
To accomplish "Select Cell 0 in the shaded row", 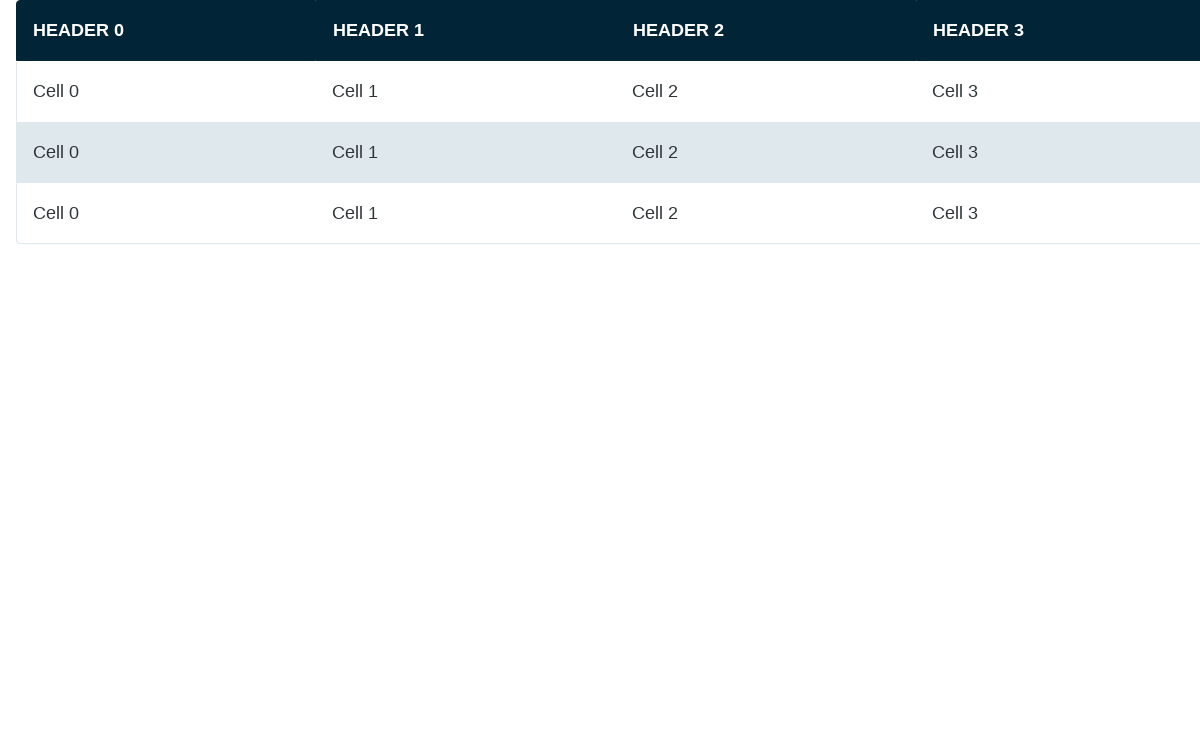I will click(x=56, y=152).
